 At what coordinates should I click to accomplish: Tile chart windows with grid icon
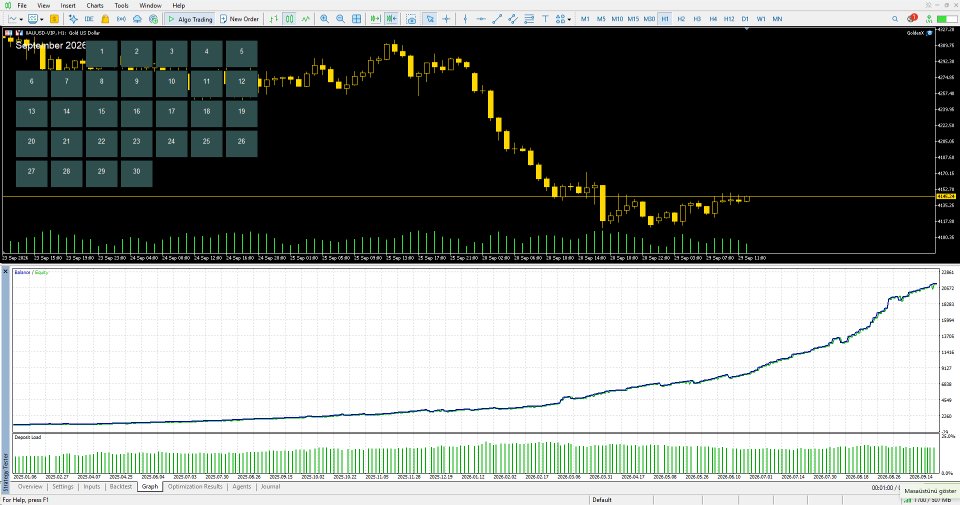click(356, 19)
